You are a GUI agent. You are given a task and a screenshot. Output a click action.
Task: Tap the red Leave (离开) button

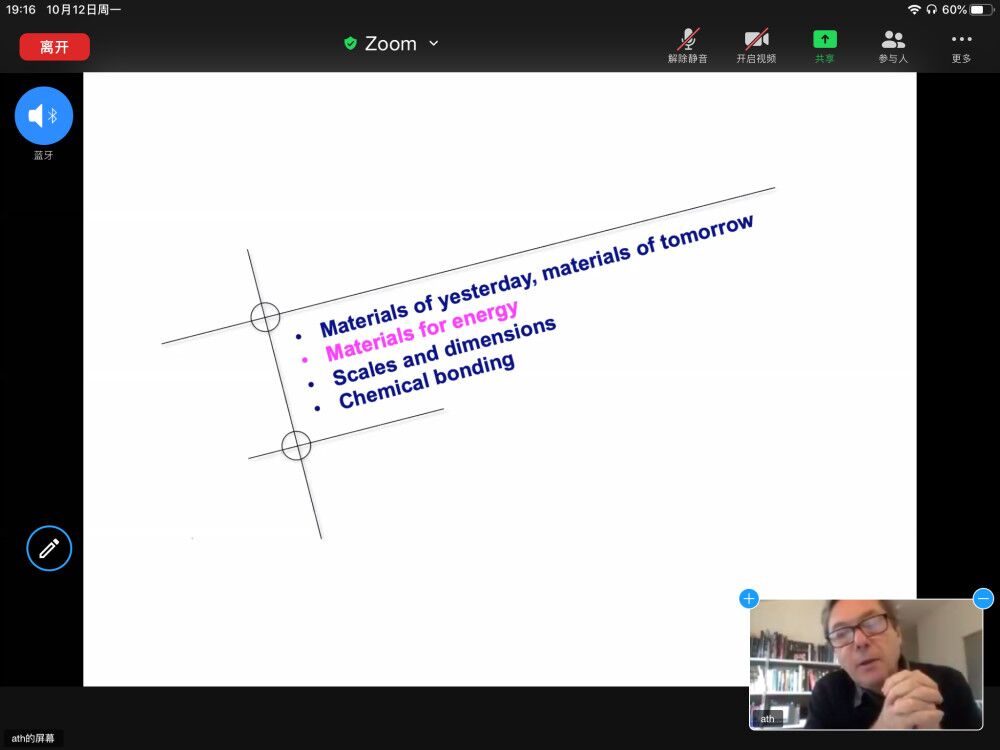click(x=54, y=47)
